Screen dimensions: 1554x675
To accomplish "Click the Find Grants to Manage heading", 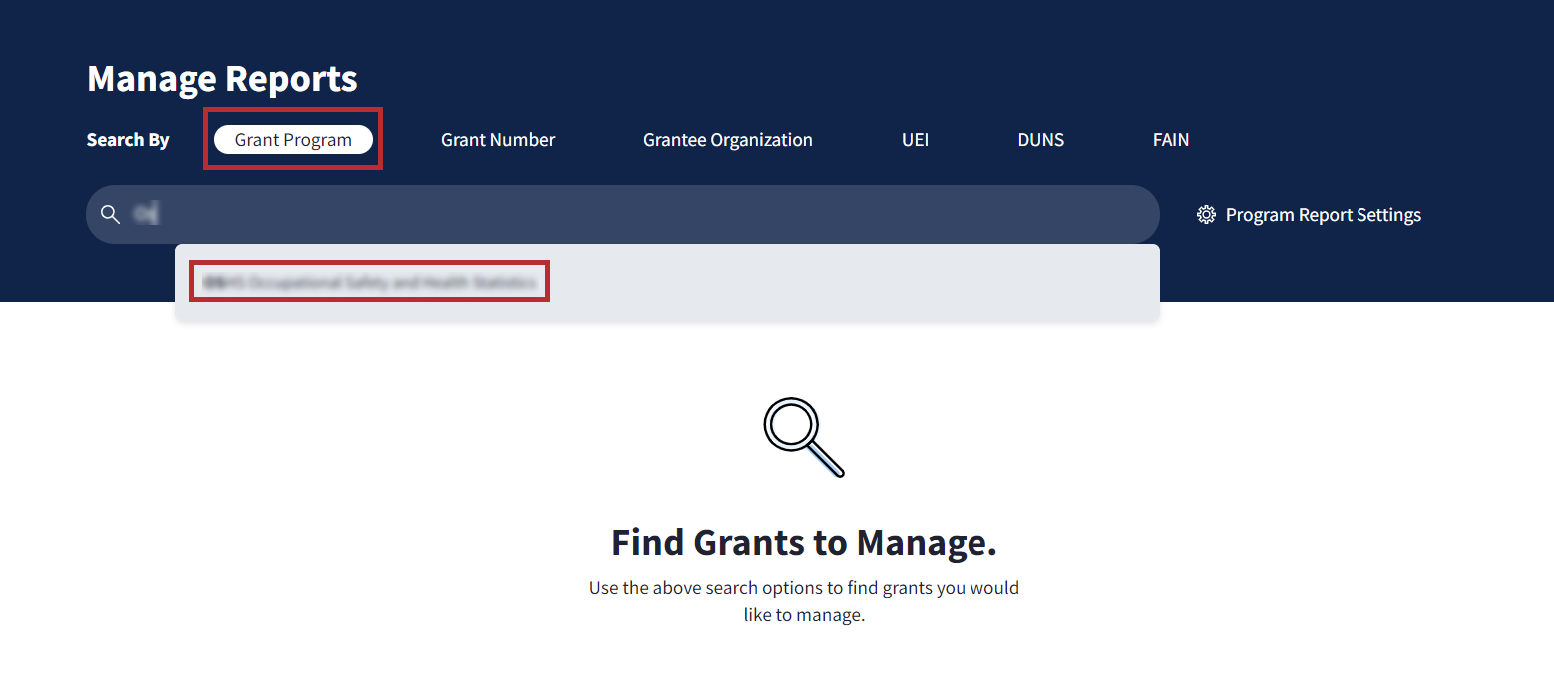I will 803,542.
